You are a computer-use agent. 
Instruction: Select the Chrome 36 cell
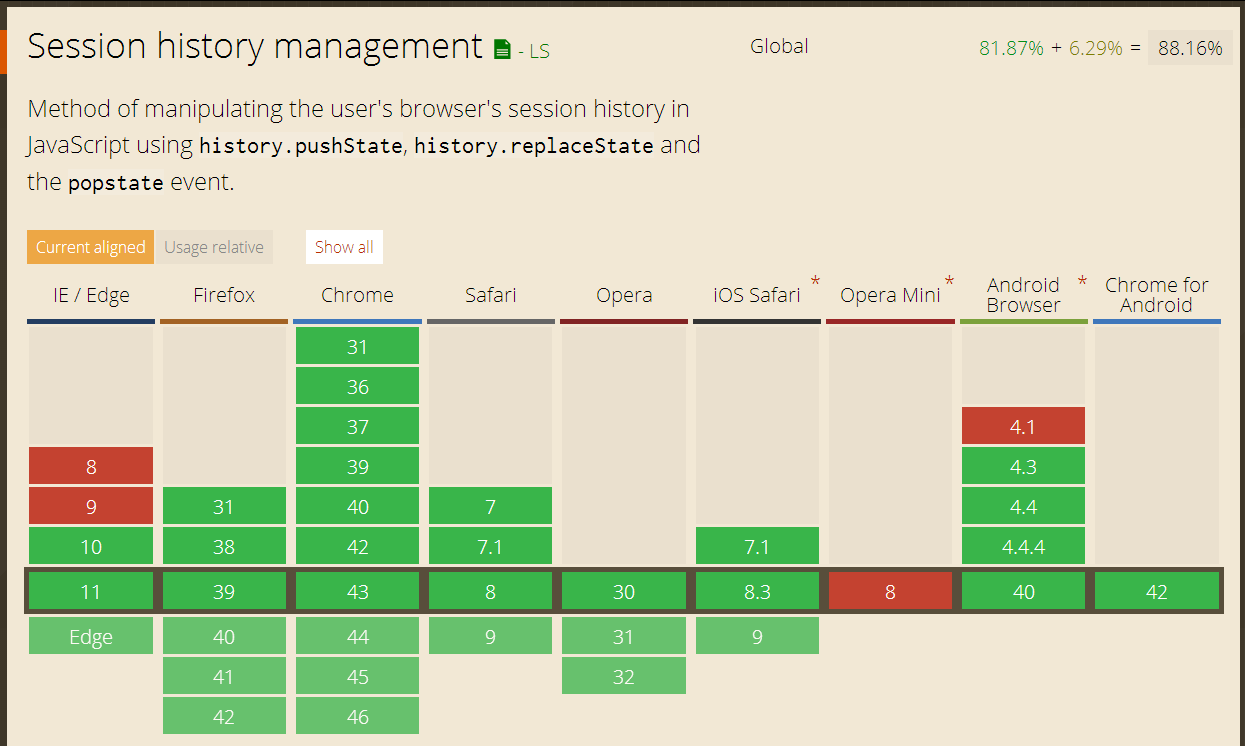[x=357, y=386]
